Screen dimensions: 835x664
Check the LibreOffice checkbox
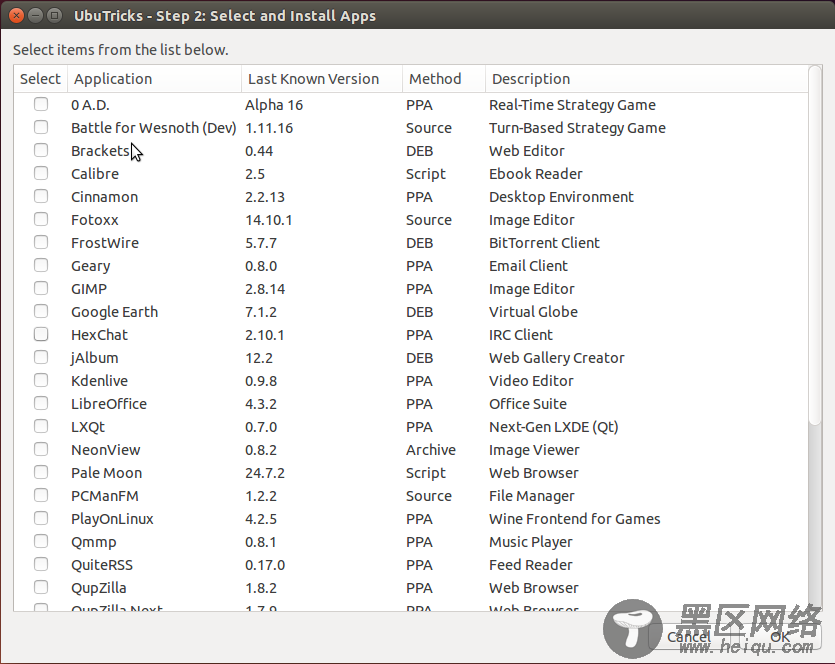click(41, 403)
